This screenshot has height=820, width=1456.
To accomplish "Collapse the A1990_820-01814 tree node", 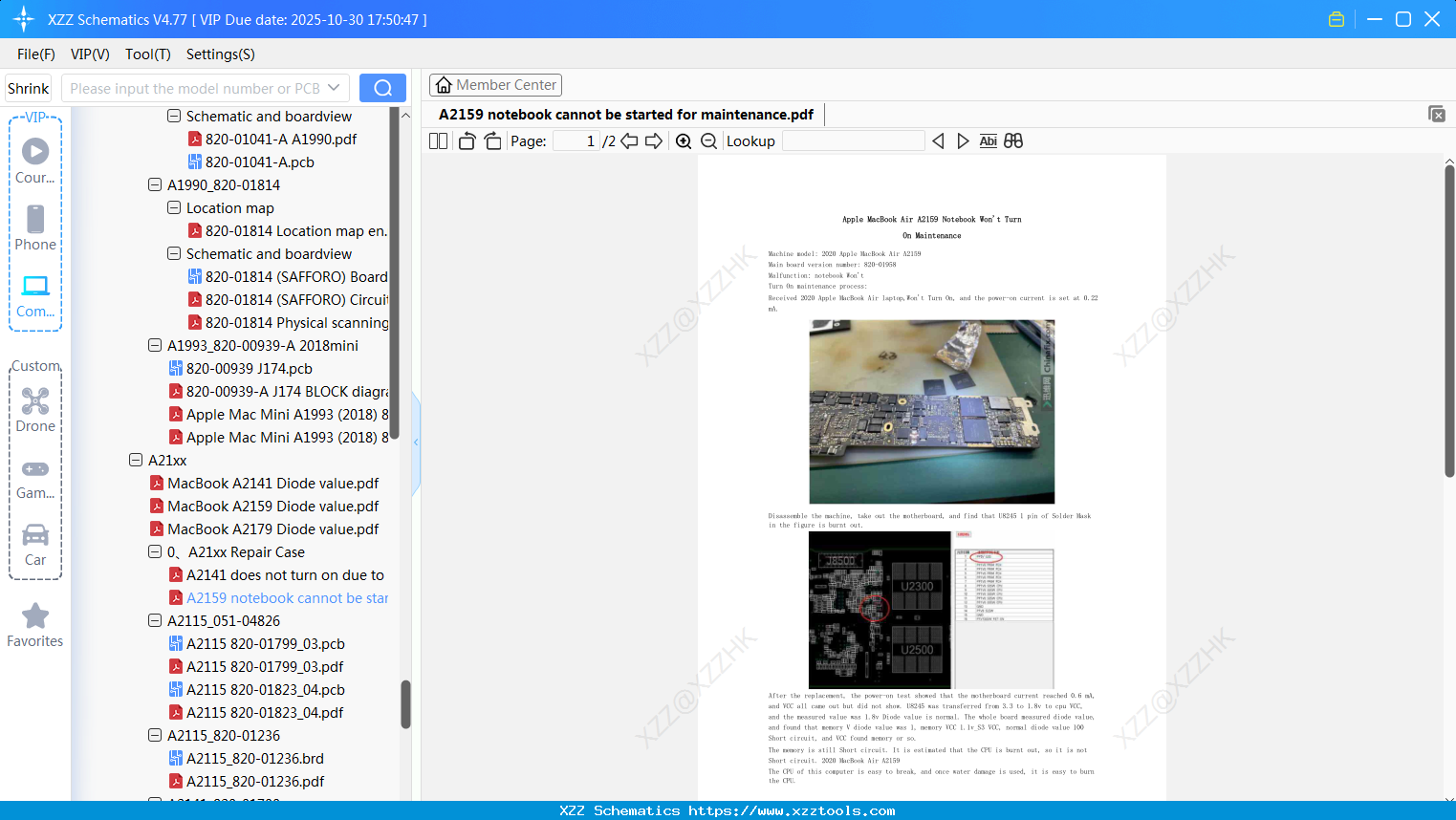I will pos(155,184).
